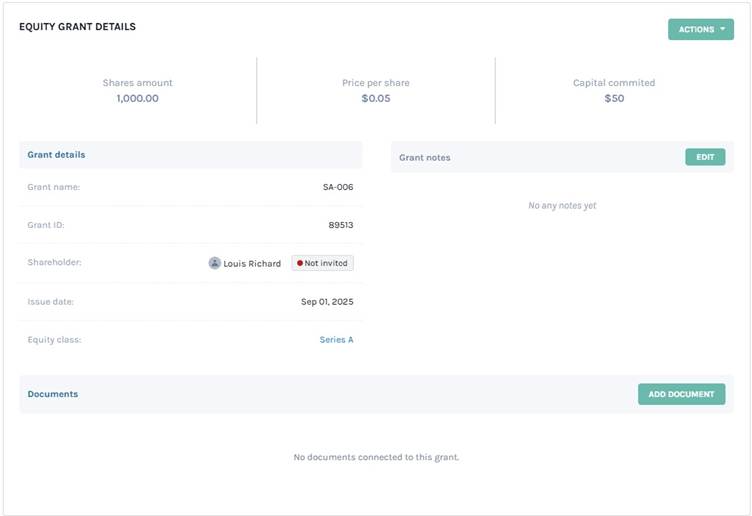Click the caret arrow on Actions button

(722, 29)
